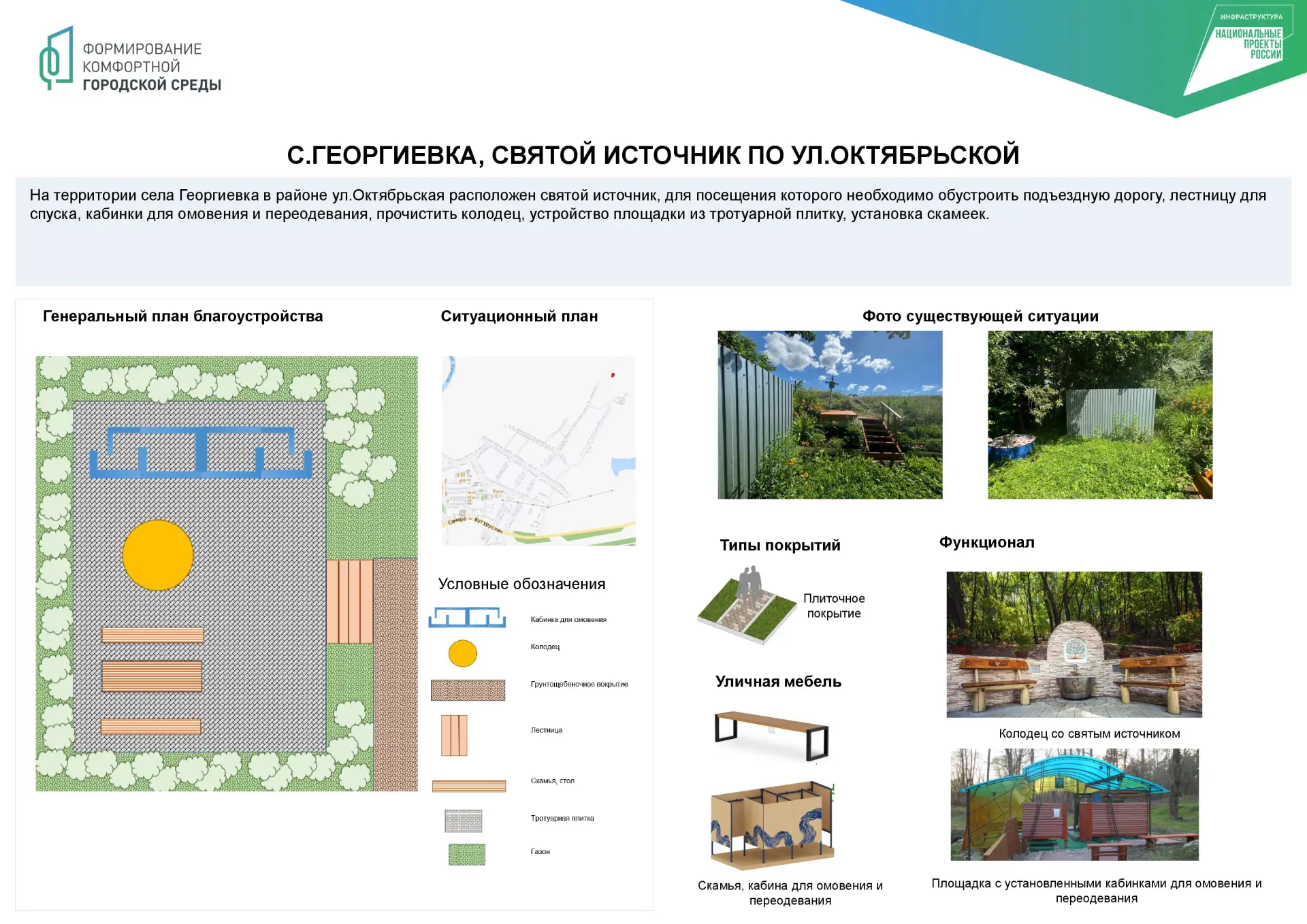The image size is (1307, 924).
Task: Click the stairs symbol in the legend
Action: coord(454,735)
